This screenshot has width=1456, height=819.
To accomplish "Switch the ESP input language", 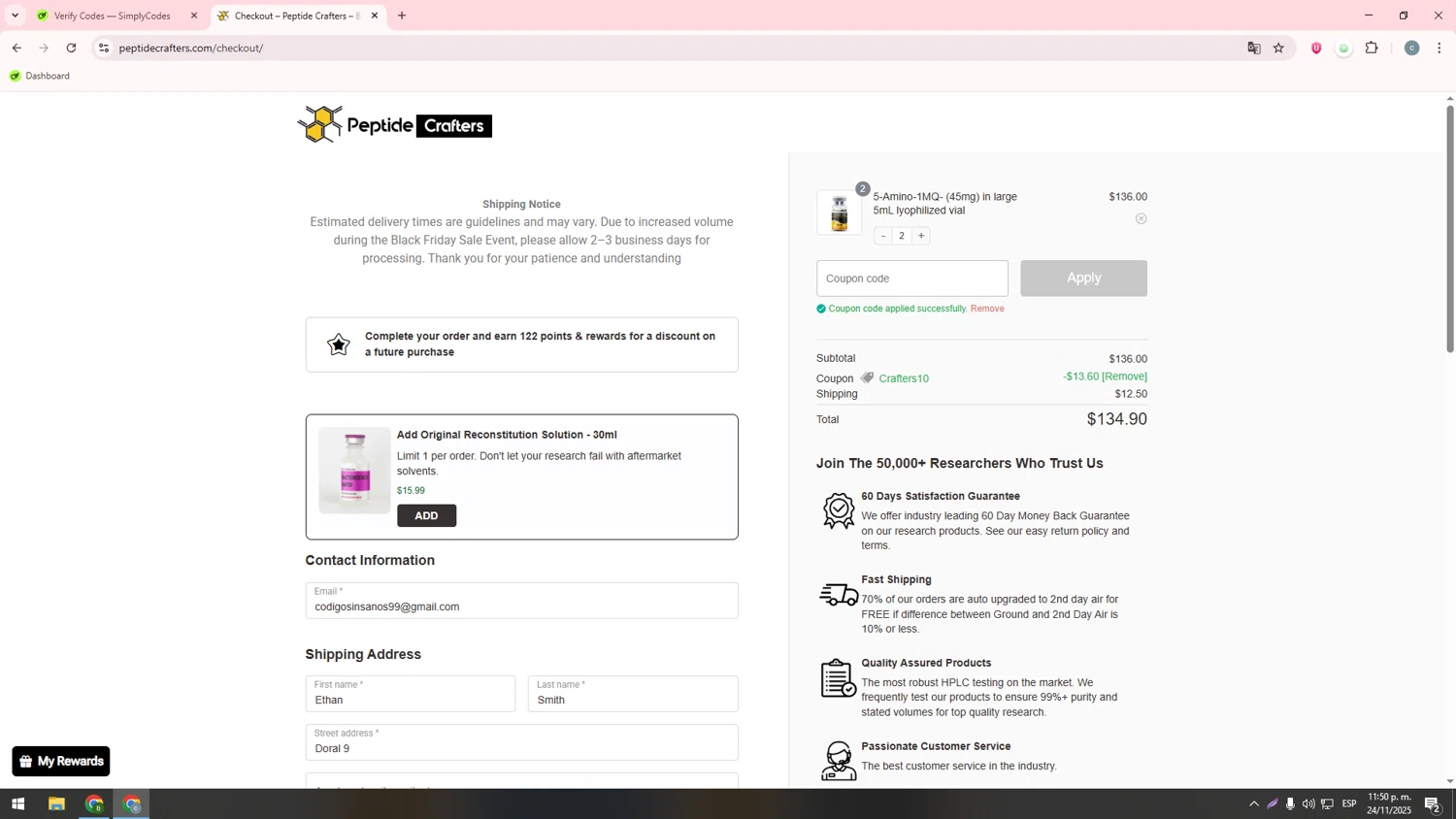I will [1349, 803].
